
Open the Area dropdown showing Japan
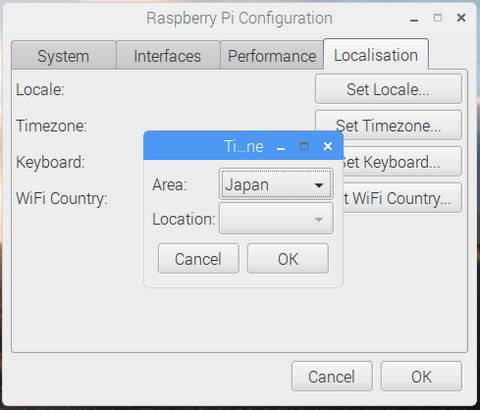tap(276, 184)
